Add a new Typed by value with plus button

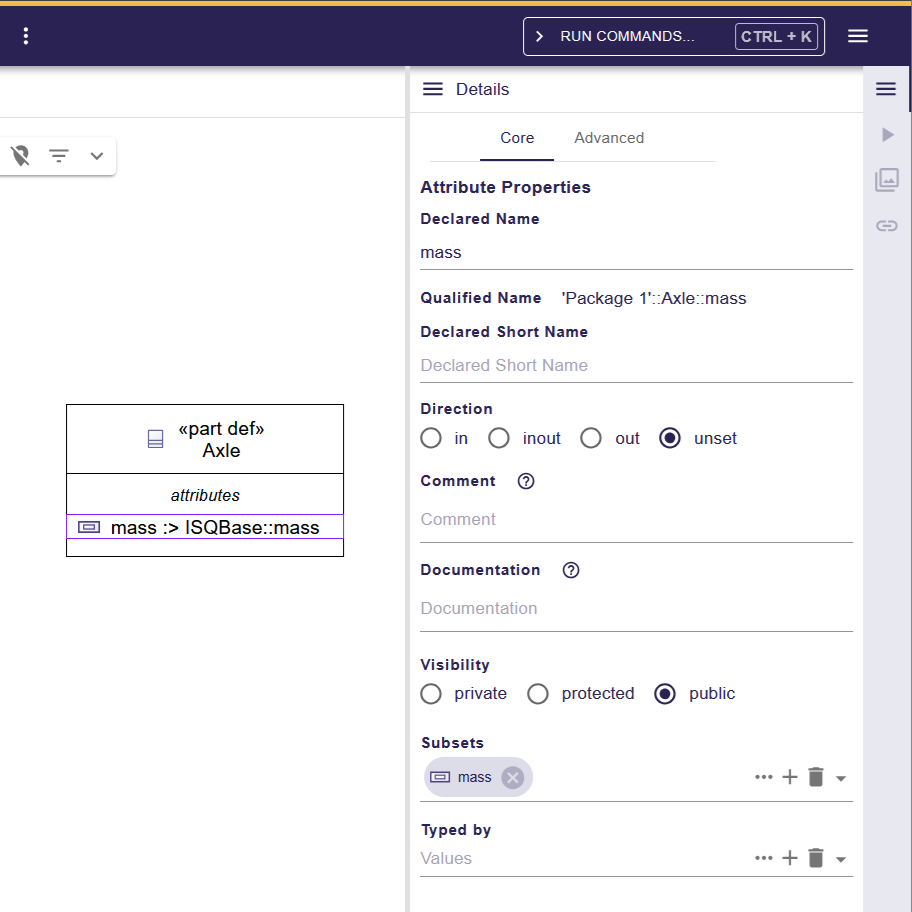(x=790, y=858)
